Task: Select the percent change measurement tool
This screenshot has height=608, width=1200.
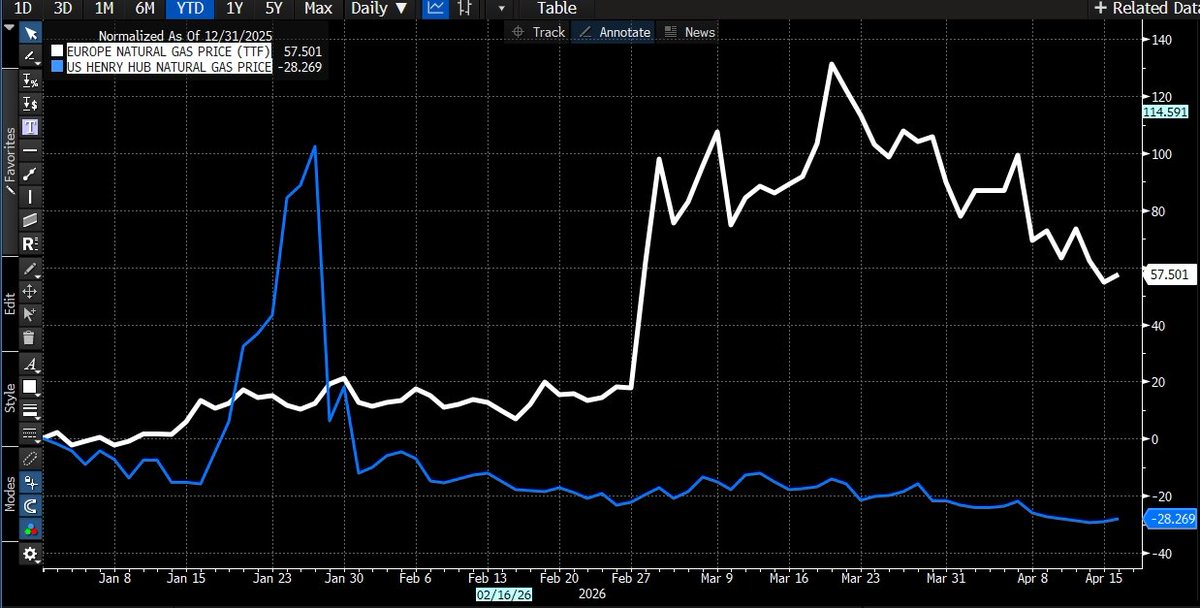Action: (30, 80)
